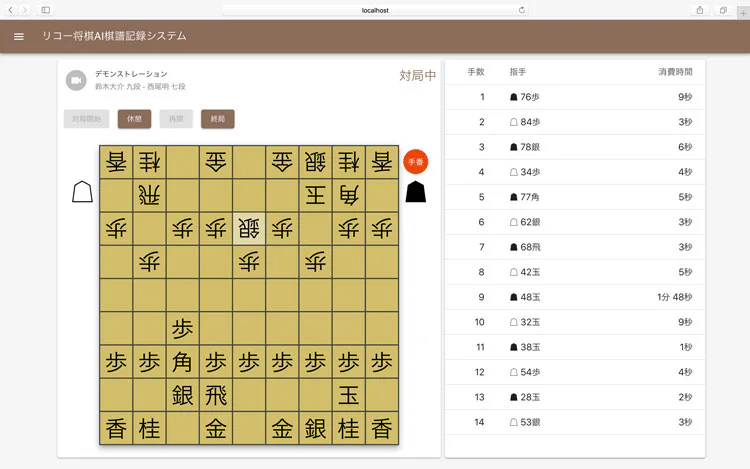Open the Safari share menu

coord(699,10)
